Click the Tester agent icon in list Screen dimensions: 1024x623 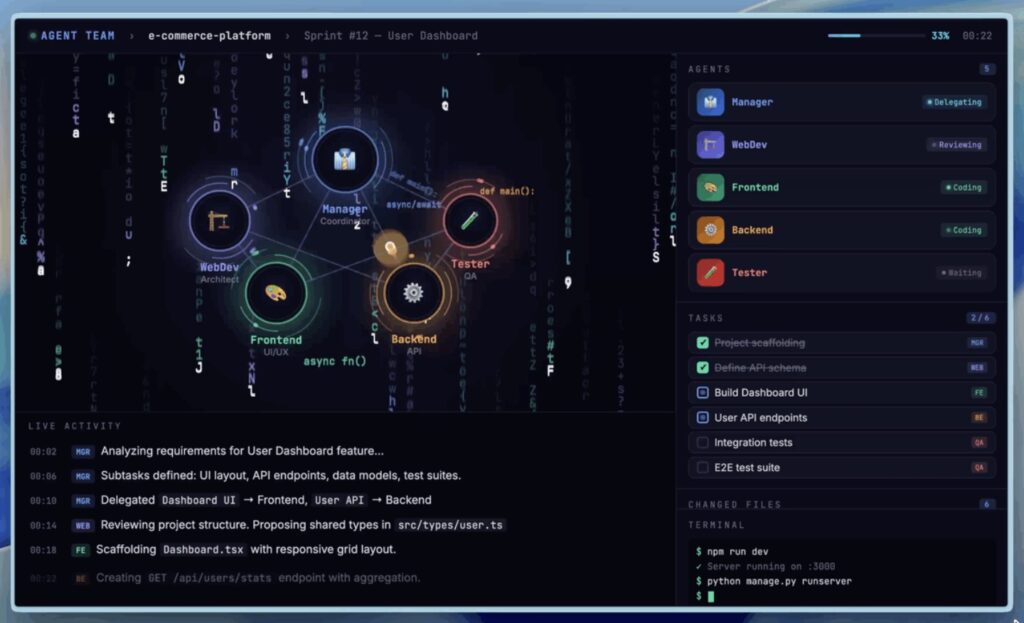tap(710, 272)
